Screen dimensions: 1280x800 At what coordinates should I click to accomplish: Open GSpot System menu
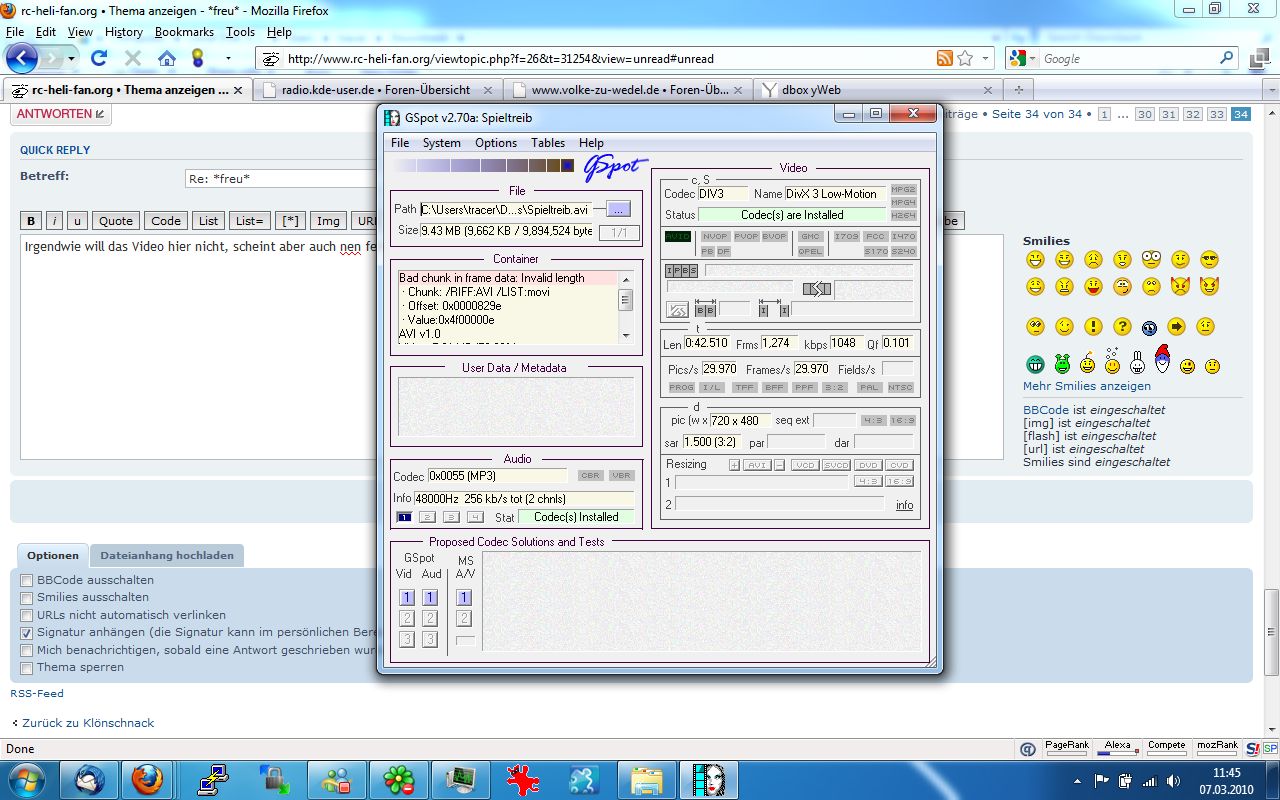(x=442, y=143)
